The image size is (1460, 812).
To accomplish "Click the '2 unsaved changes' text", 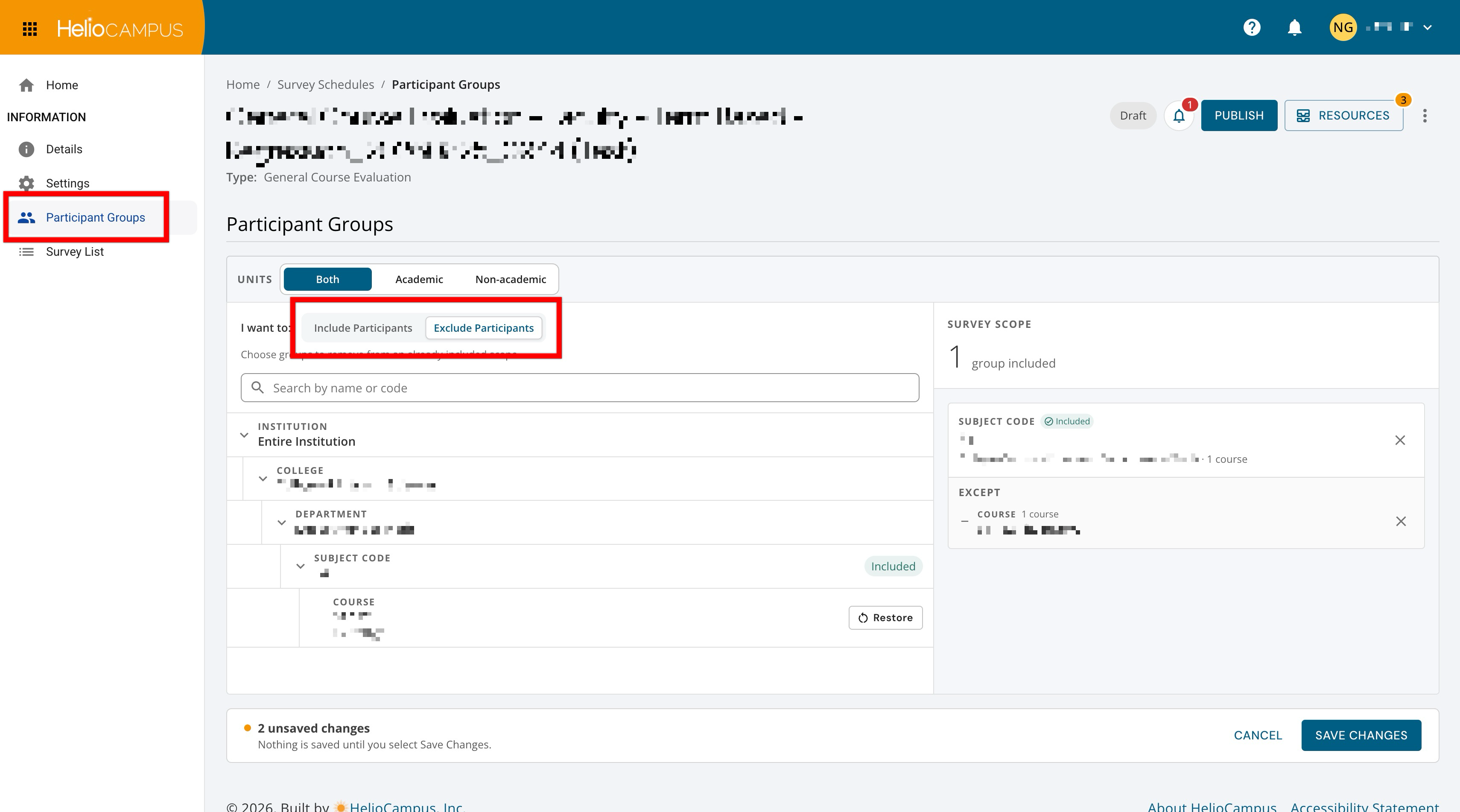I will pyautogui.click(x=313, y=728).
